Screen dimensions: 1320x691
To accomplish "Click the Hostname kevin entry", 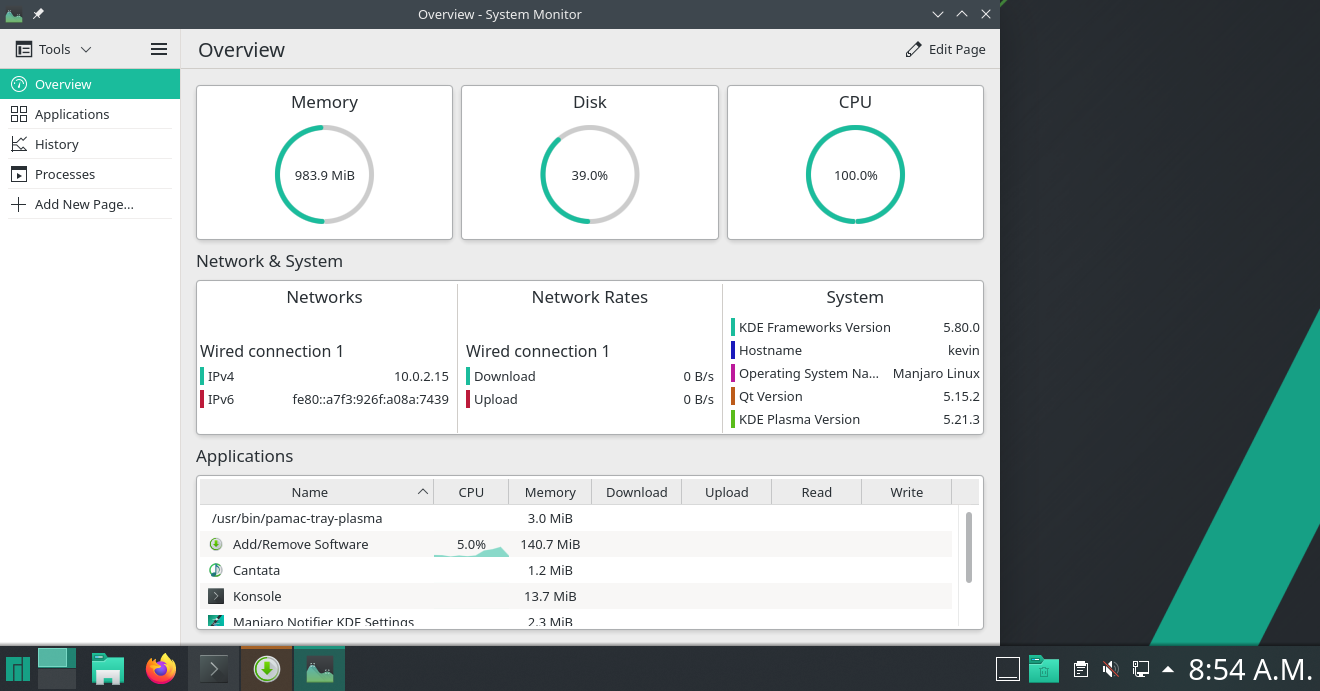I will (x=855, y=350).
